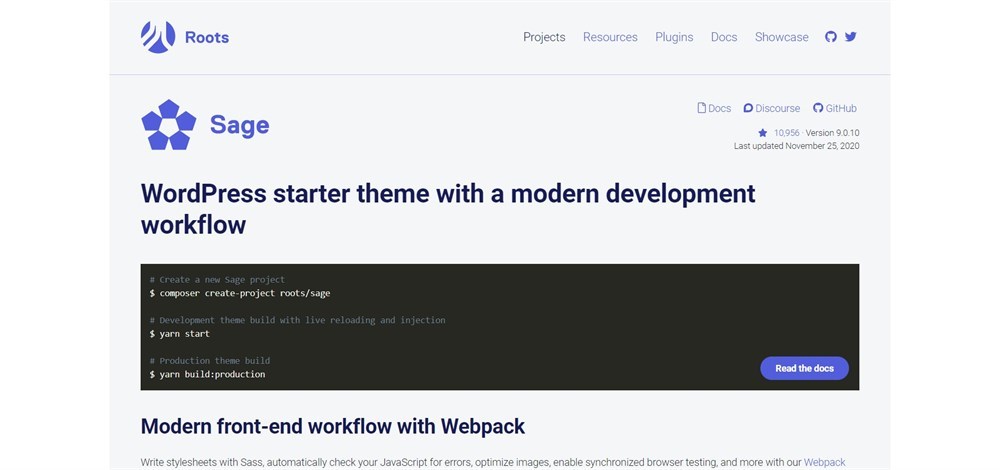Viewport: 1000px width, 470px height.
Task: Click the Sage project title
Action: tap(240, 125)
